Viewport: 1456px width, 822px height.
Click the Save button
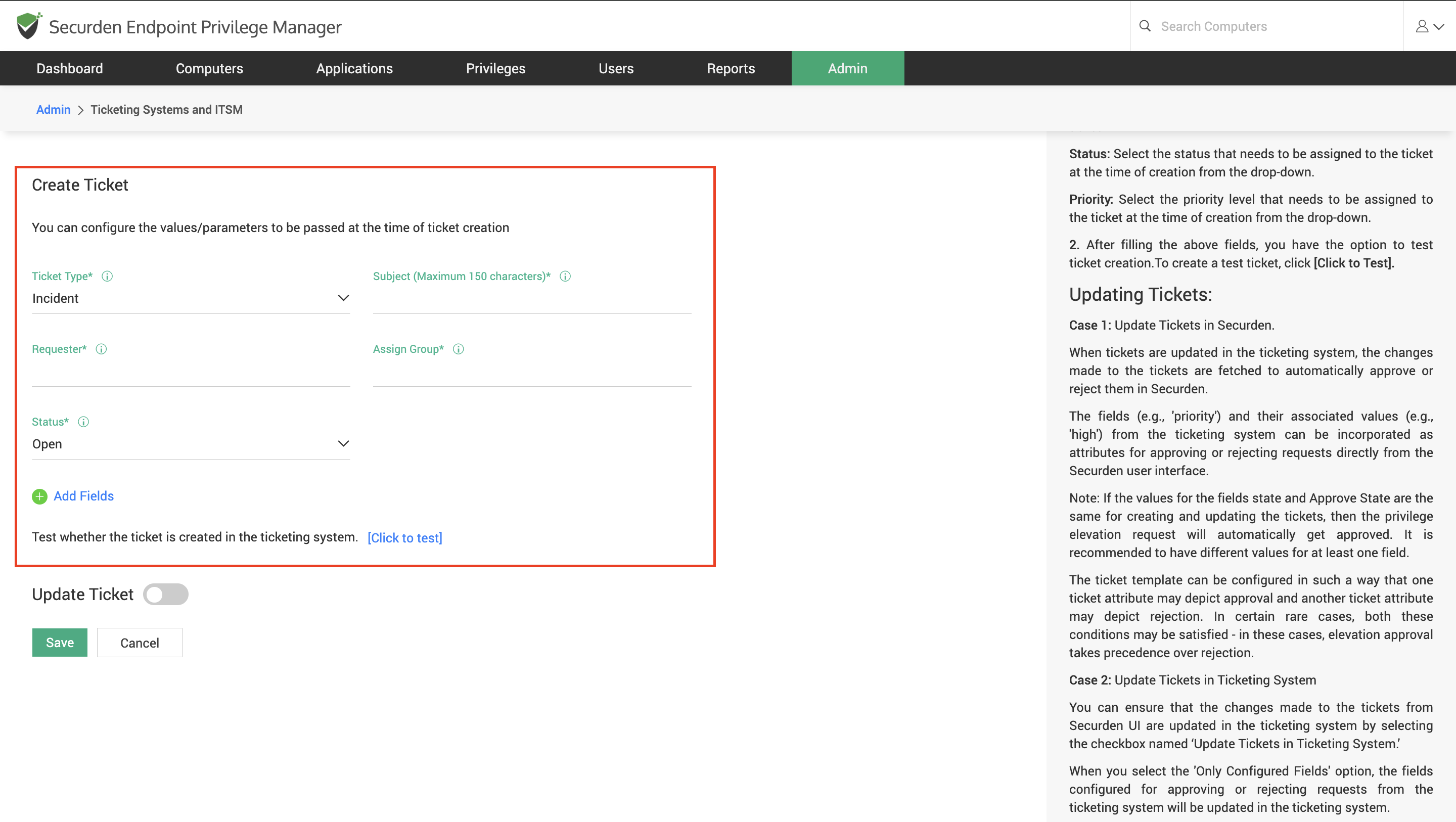(60, 642)
